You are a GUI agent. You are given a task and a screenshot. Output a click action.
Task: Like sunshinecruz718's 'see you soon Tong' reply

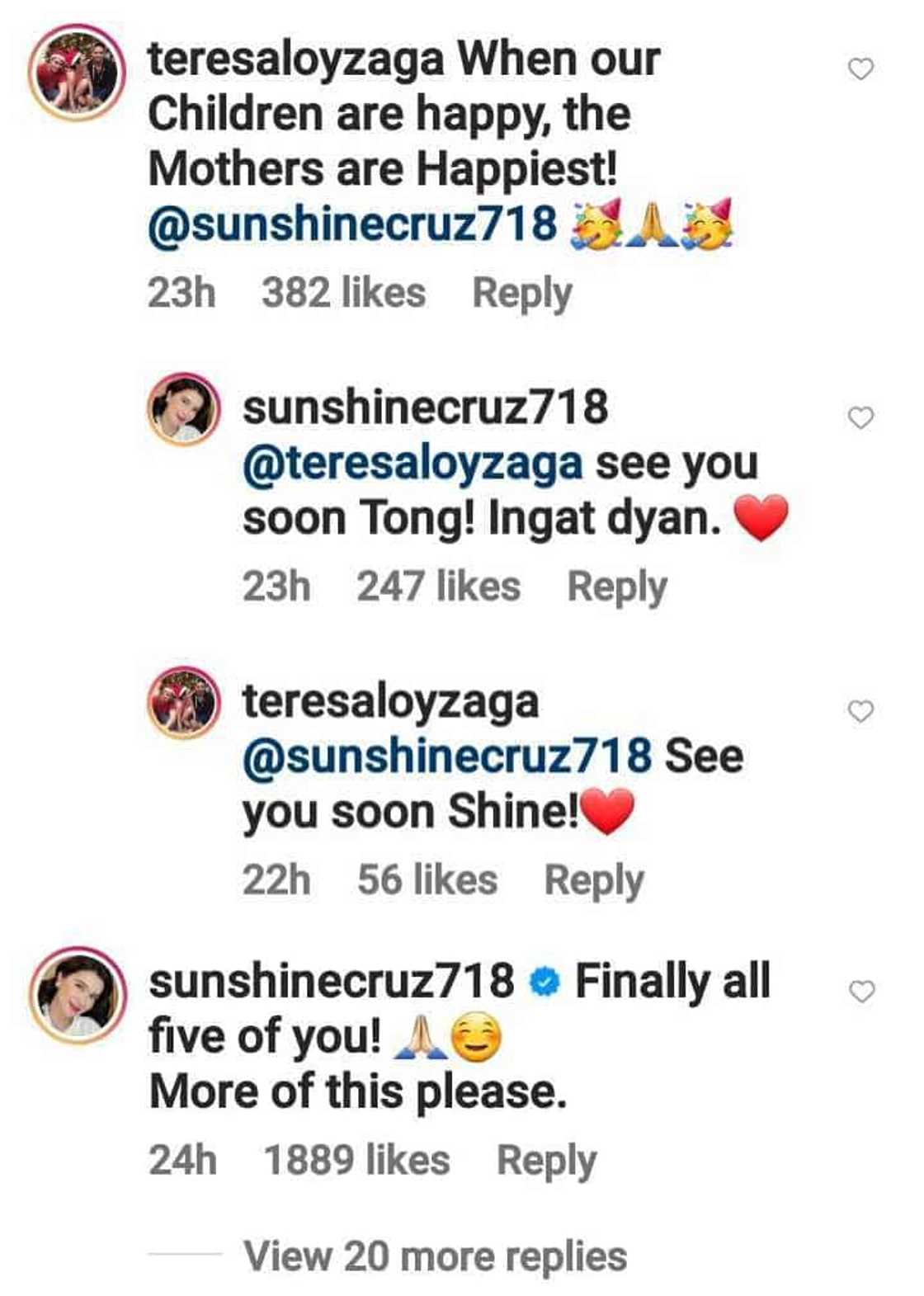point(860,418)
